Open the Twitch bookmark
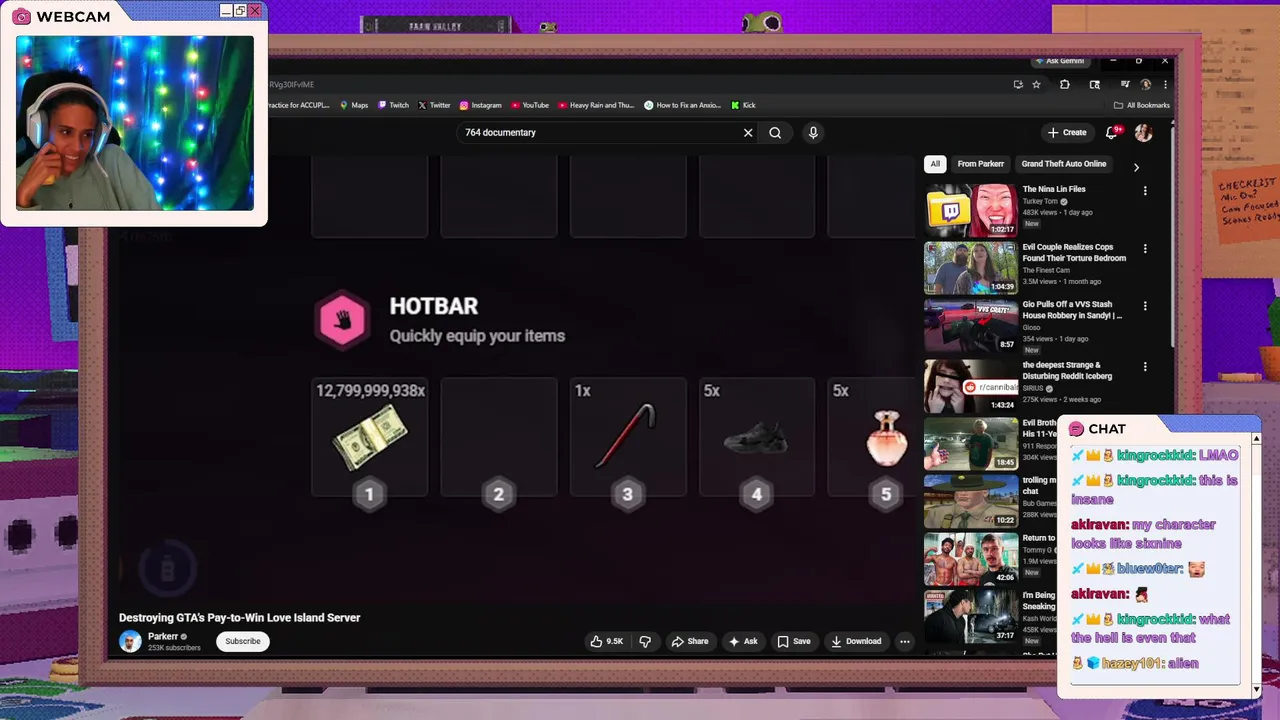 tap(393, 105)
